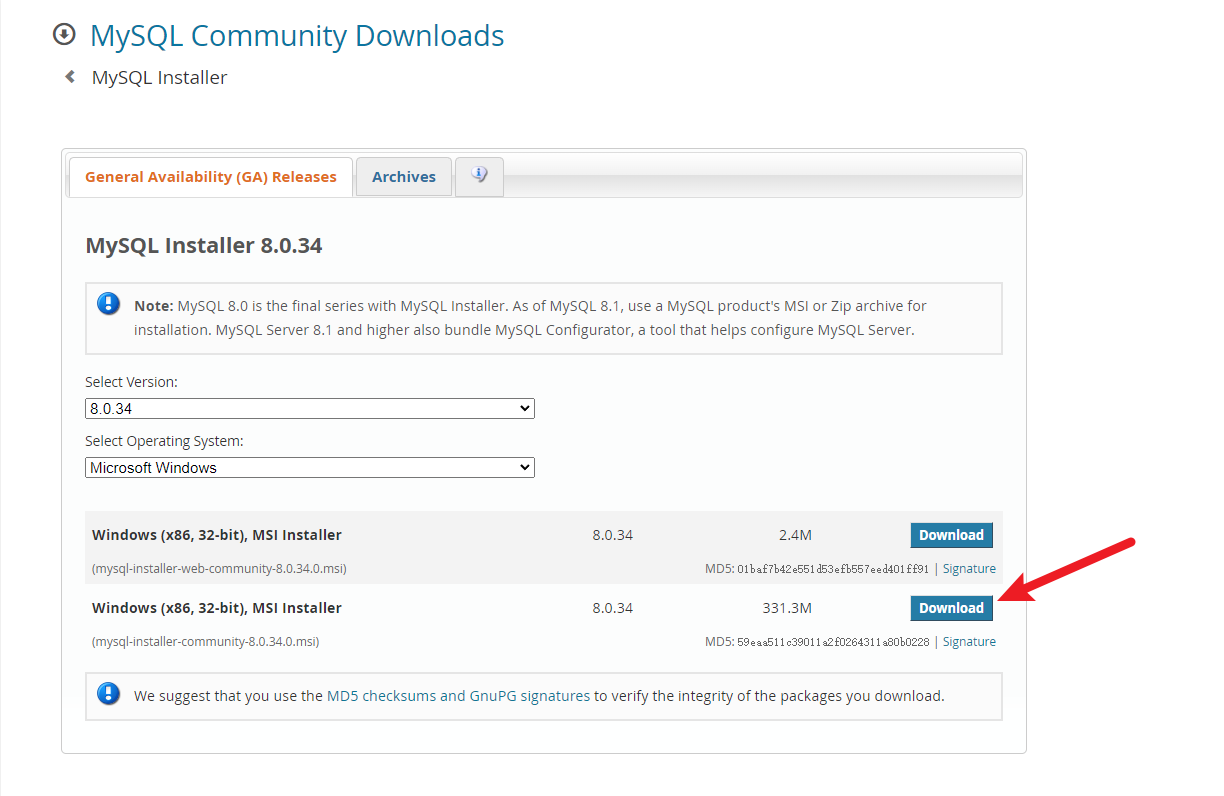Click the MD5 hash starting with 59eaa511c

point(833,642)
